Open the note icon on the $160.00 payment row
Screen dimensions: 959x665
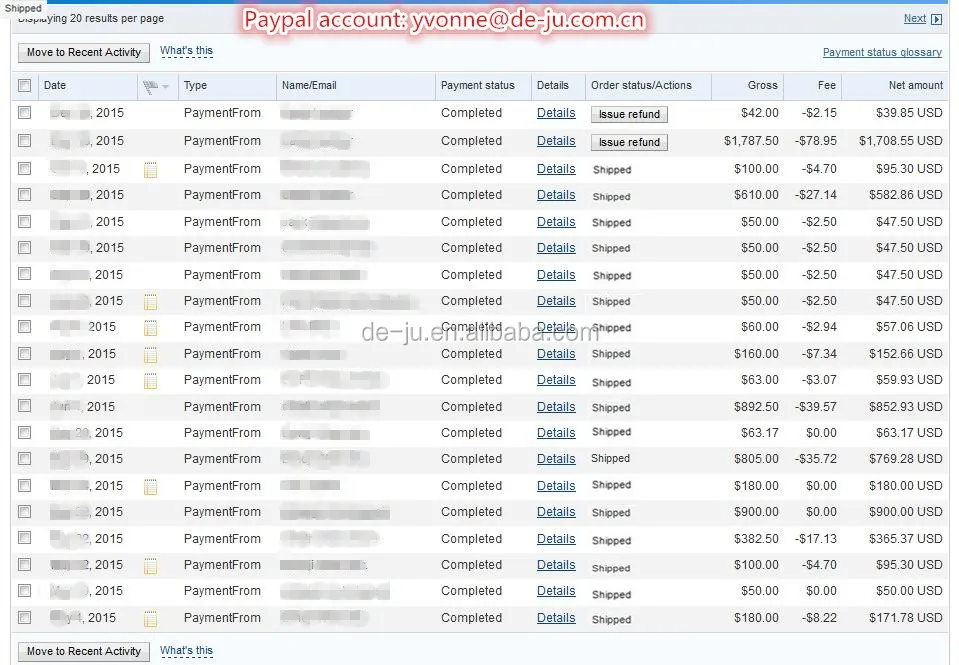(151, 354)
